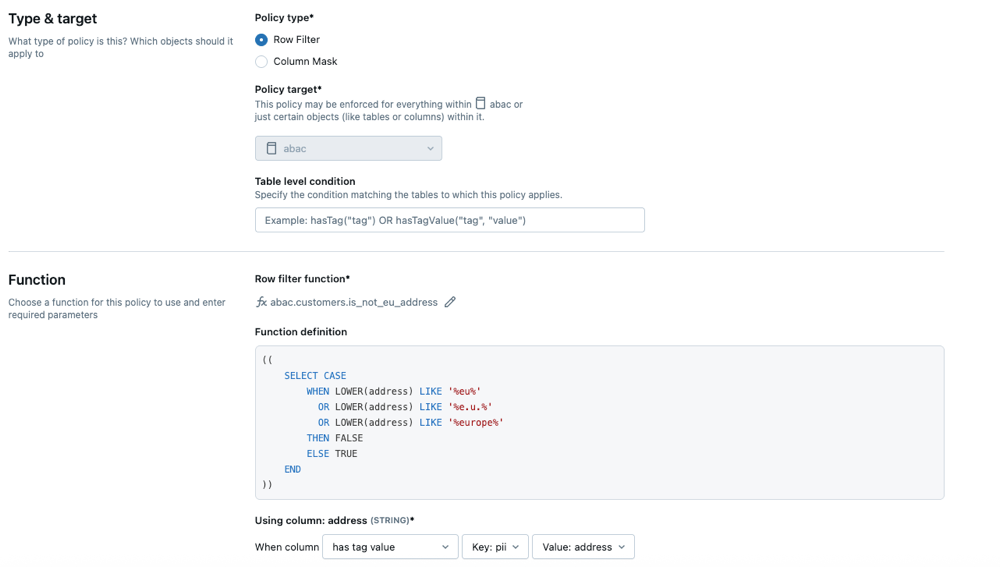Image resolution: width=1000 pixels, height=567 pixels.
Task: Click the pencil icon to edit function
Action: click(x=450, y=302)
